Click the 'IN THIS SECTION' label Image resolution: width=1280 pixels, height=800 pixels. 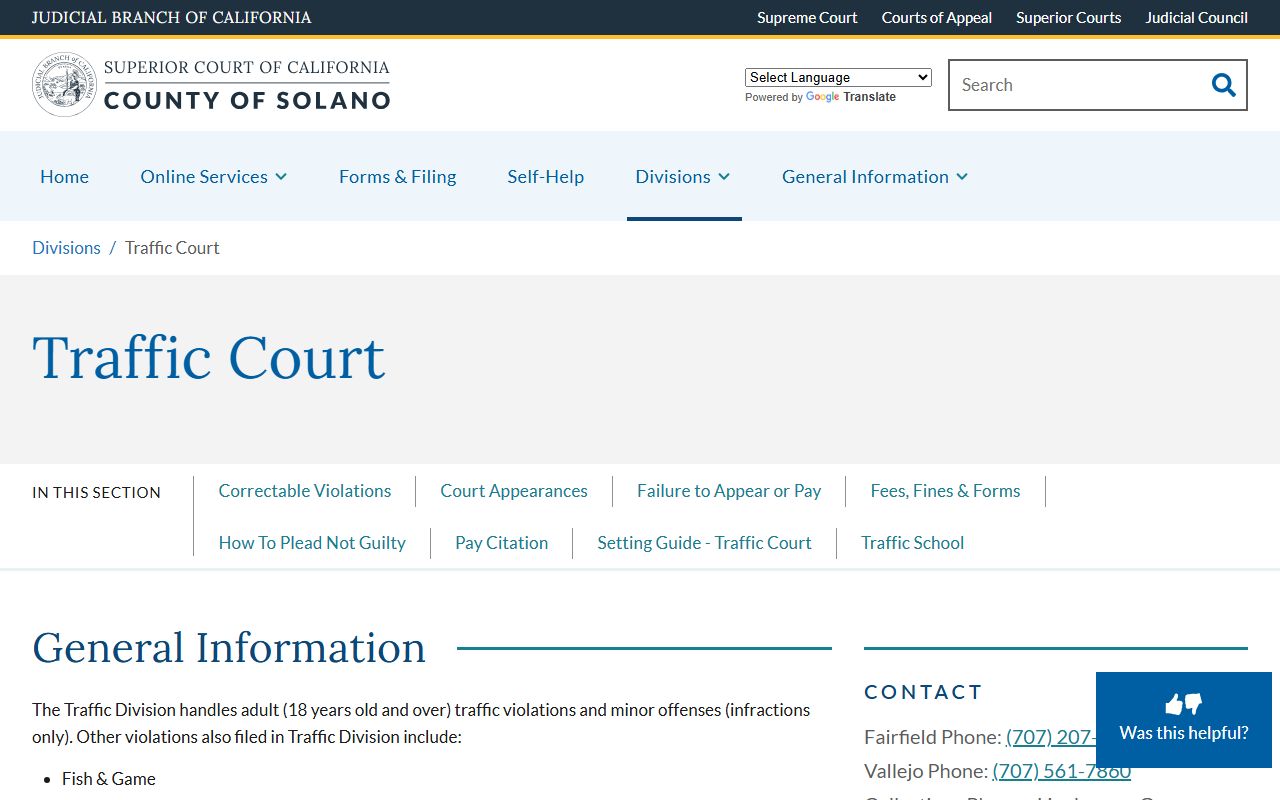tap(96, 493)
